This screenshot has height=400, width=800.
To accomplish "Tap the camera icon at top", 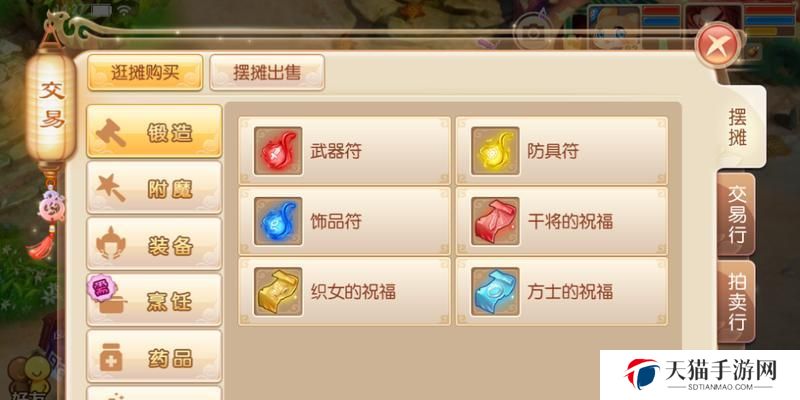I will coord(533,32).
